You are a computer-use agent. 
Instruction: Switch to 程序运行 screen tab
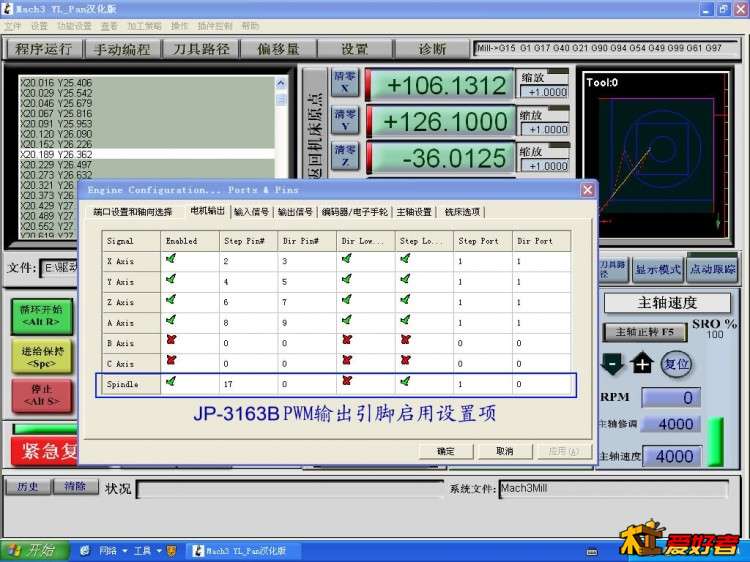coord(43,49)
